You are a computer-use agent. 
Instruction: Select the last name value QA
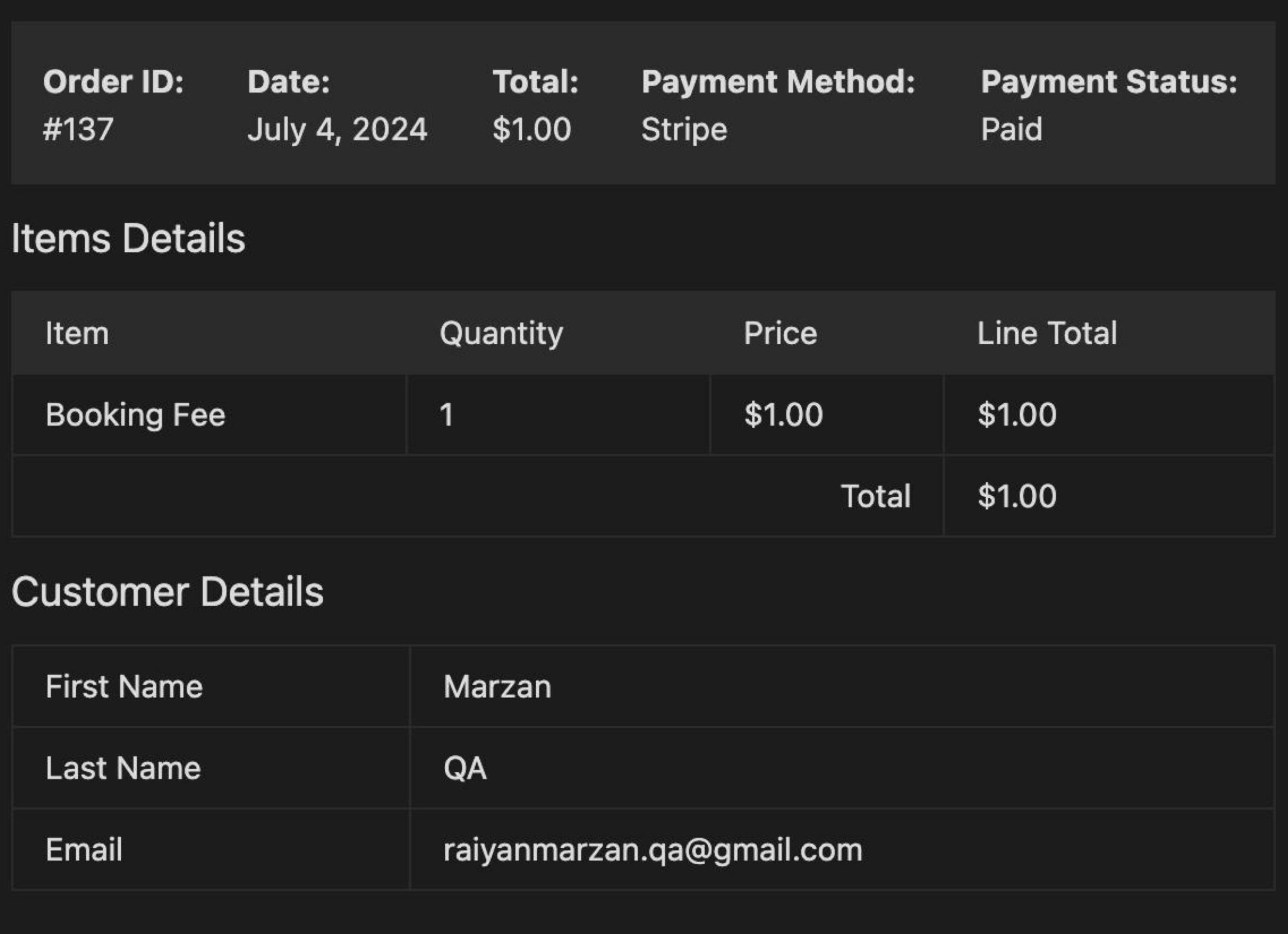(x=465, y=768)
